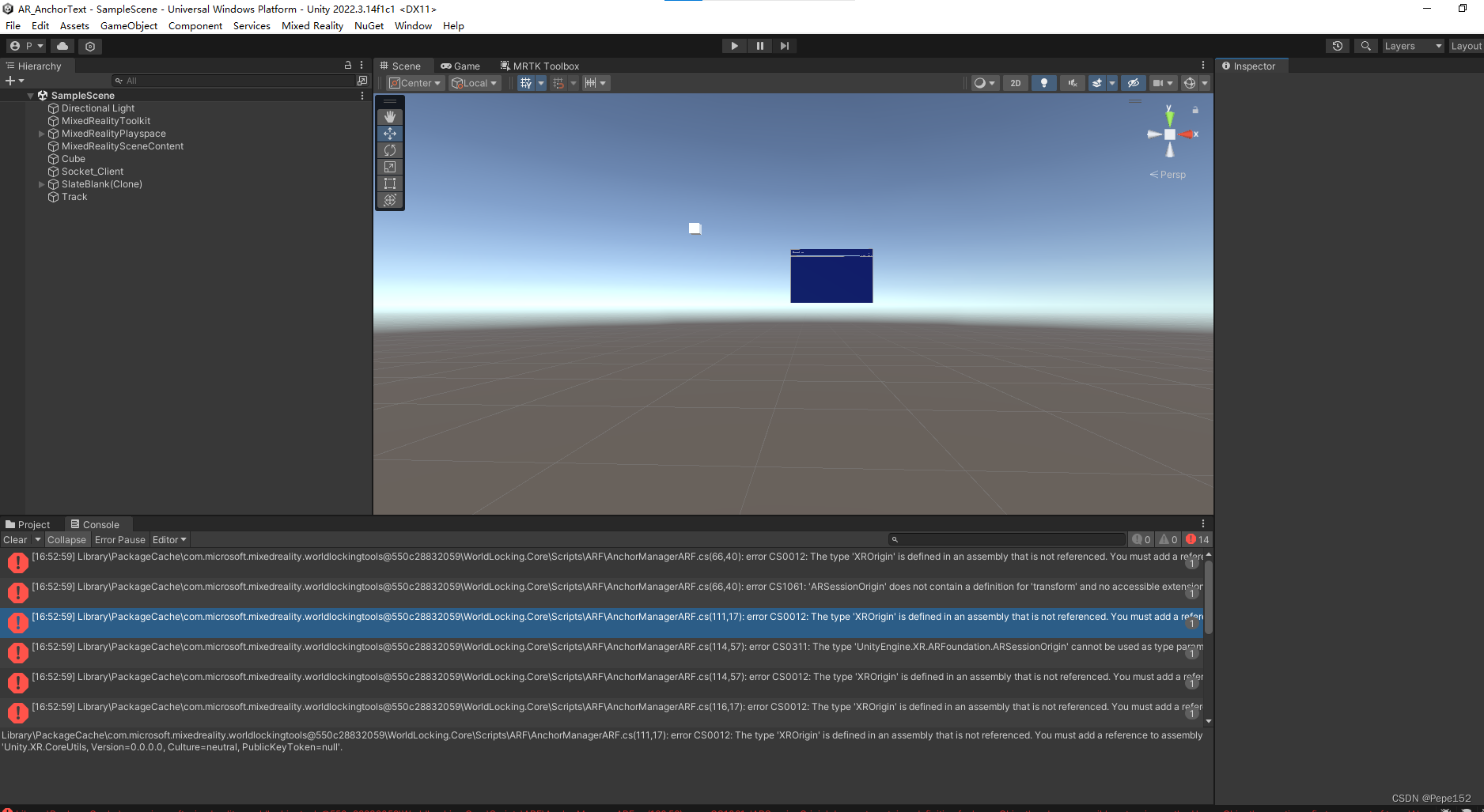Open the Local pivot orientation dropdown
This screenshot has width=1484, height=812.
point(473,82)
